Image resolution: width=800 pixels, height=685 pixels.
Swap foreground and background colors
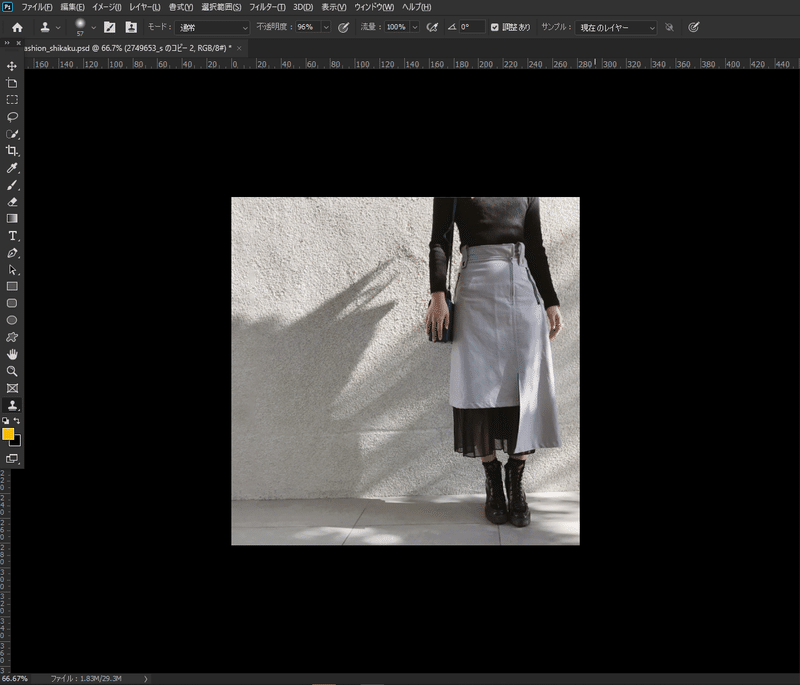coord(17,421)
